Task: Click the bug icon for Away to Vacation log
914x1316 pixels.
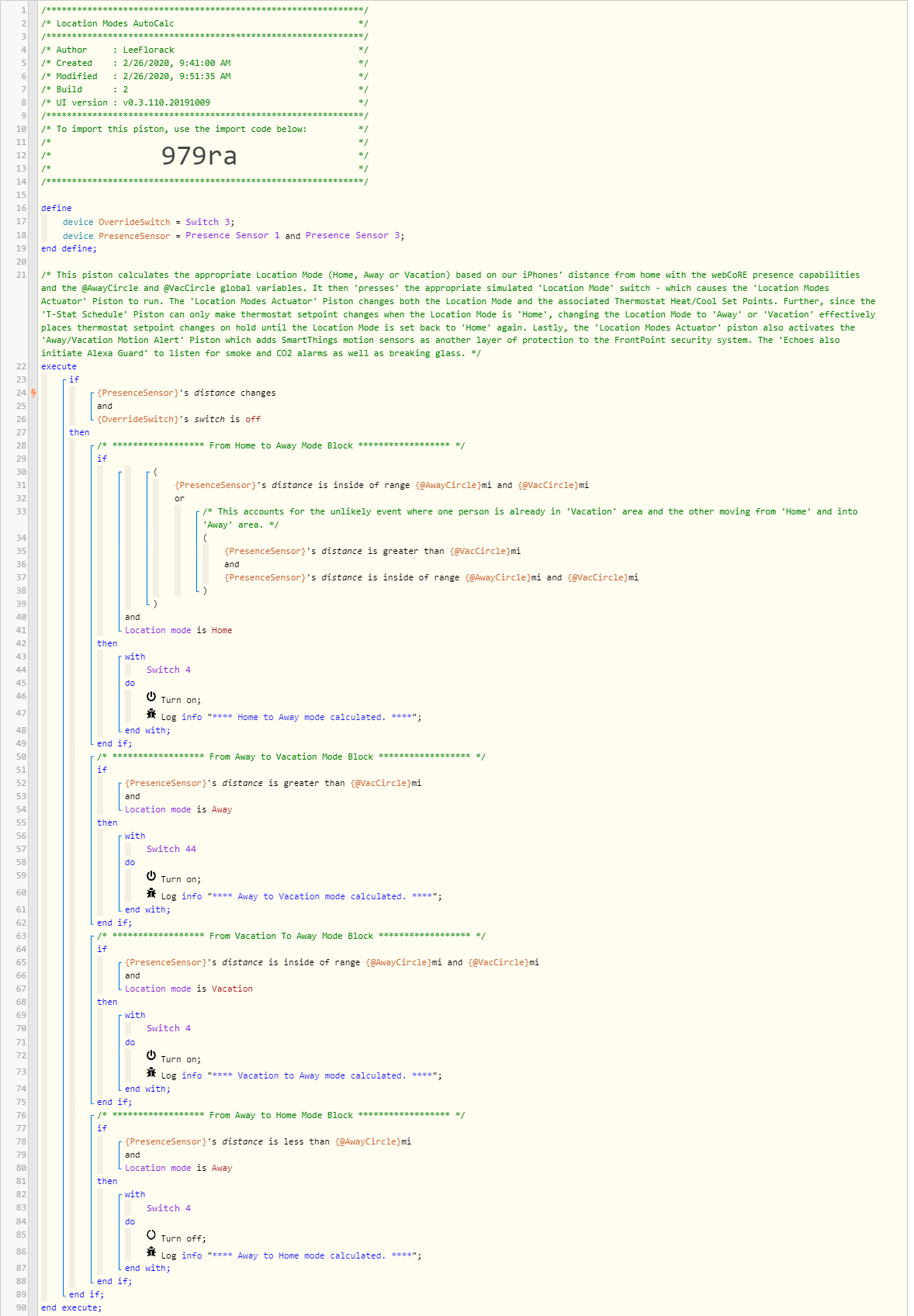Action: pos(151,893)
